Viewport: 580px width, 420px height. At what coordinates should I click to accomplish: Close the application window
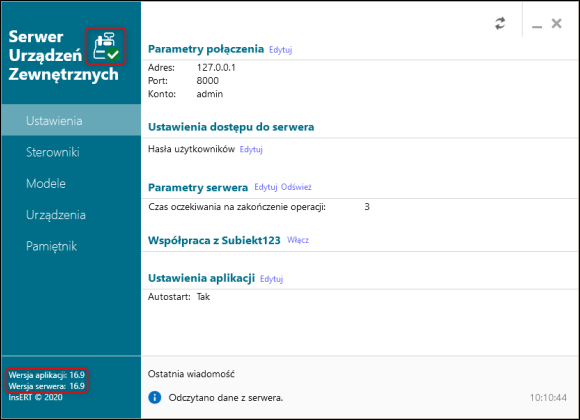pyautogui.click(x=556, y=24)
